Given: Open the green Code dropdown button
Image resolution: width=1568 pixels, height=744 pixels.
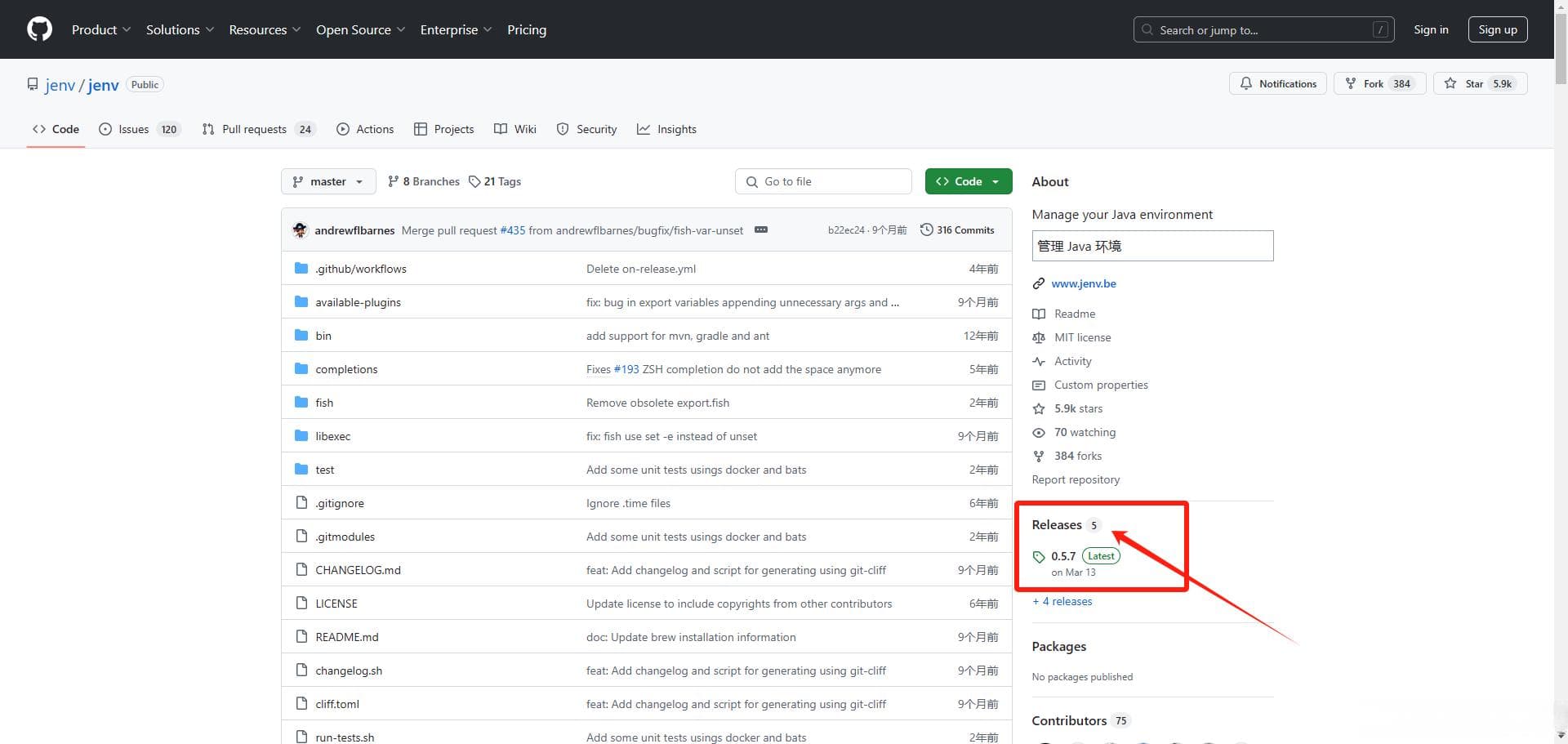Looking at the screenshot, I should coord(969,181).
